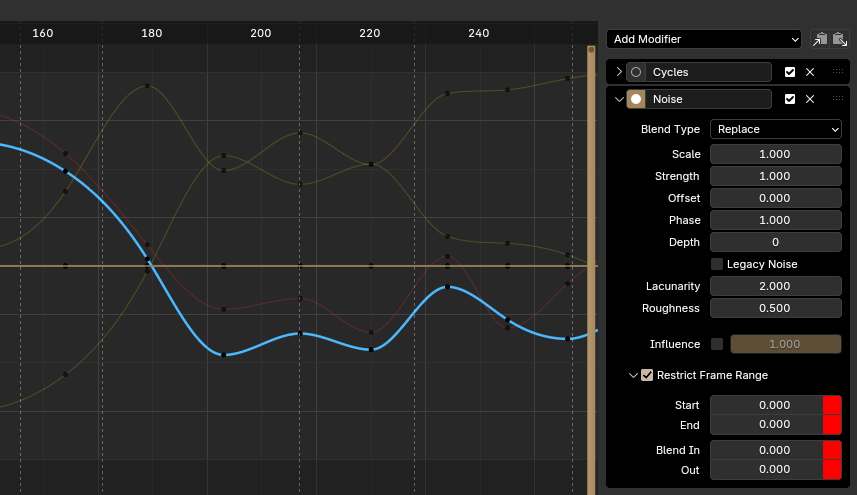Select the Noise modifier name field
Image resolution: width=857 pixels, height=495 pixels.
pos(708,99)
